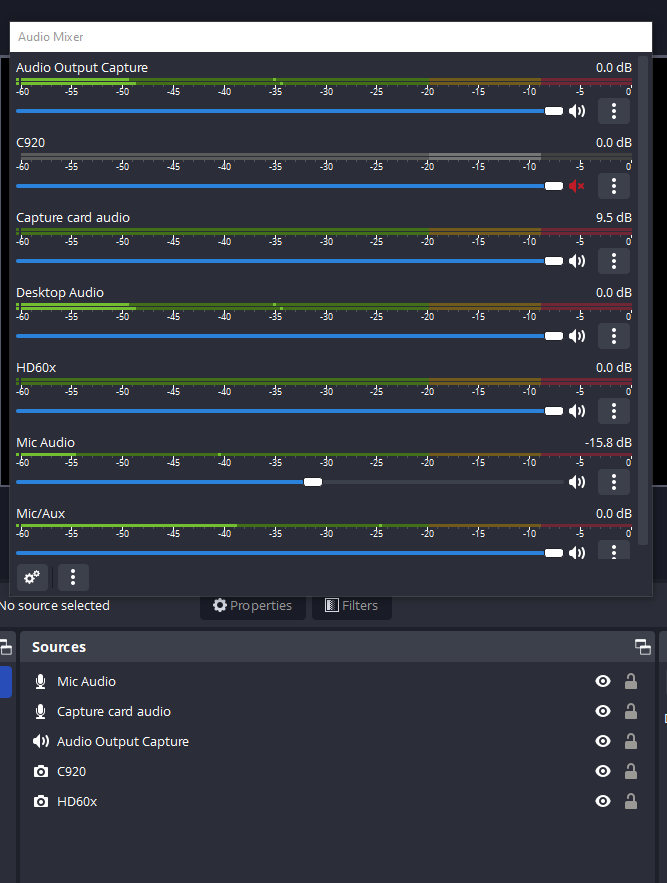The width and height of the screenshot is (667, 883).
Task: Hide Capture card audio source eye icon
Action: coord(603,711)
